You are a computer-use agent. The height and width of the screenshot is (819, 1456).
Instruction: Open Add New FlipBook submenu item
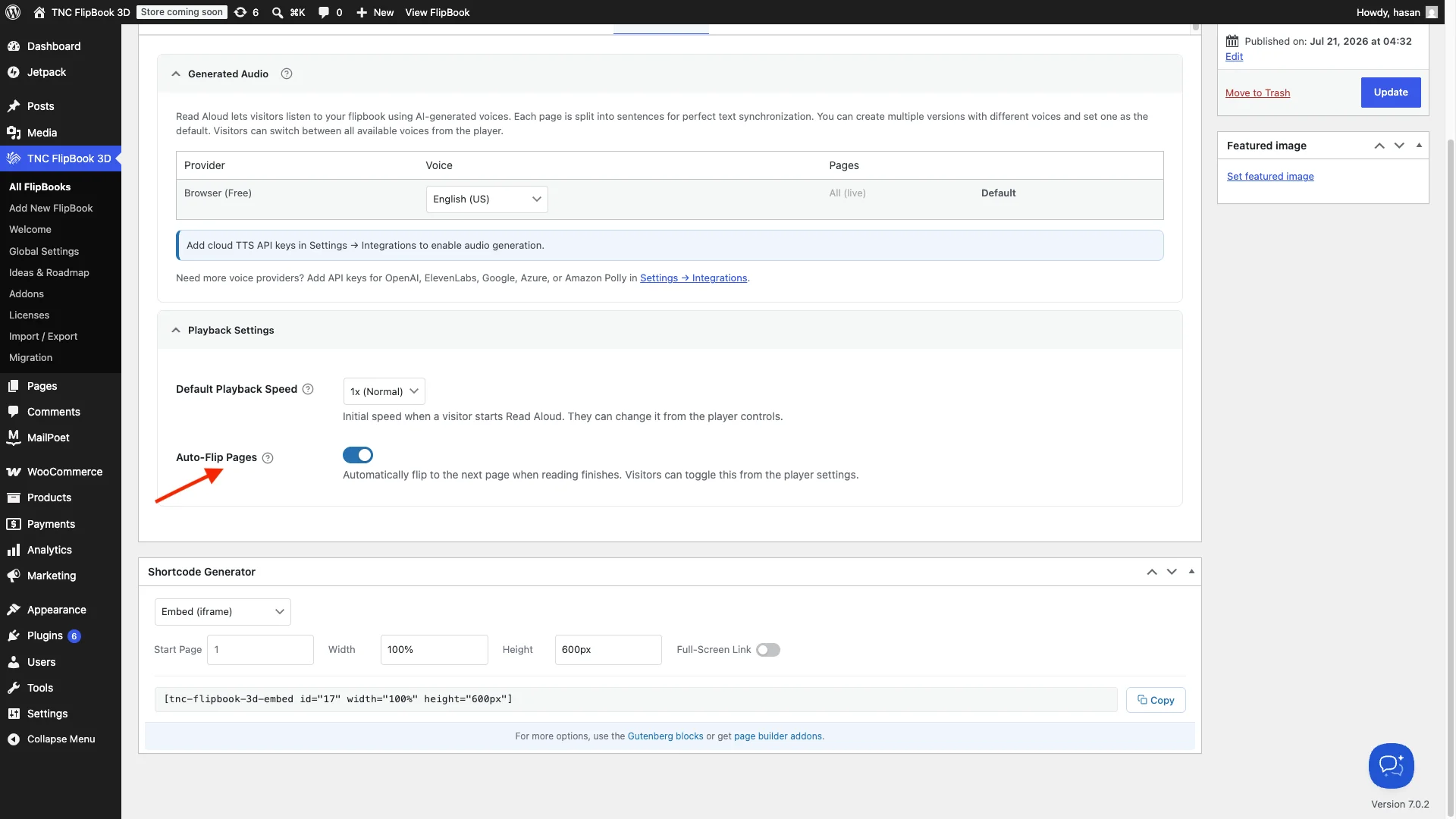click(x=51, y=208)
